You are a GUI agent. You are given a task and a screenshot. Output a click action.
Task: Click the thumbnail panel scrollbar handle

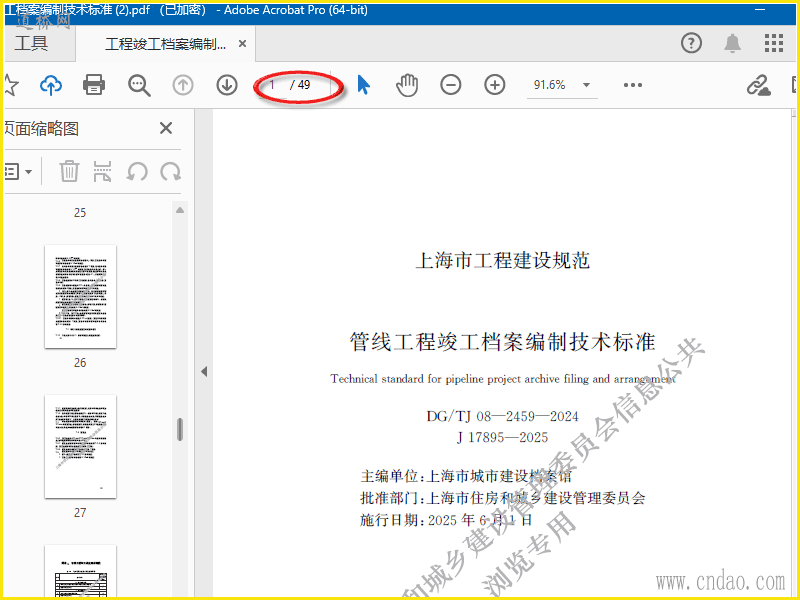180,429
